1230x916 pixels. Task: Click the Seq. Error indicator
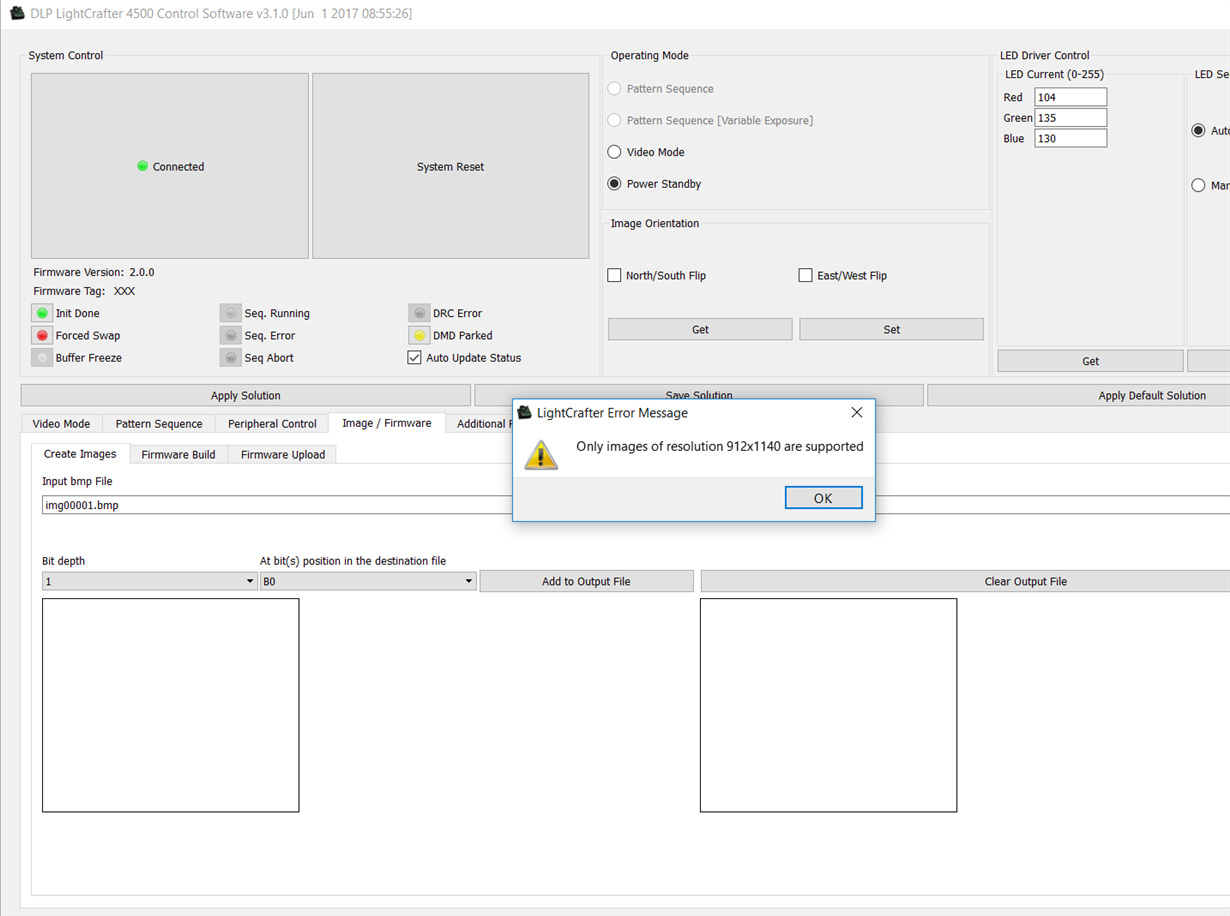pyautogui.click(x=231, y=335)
